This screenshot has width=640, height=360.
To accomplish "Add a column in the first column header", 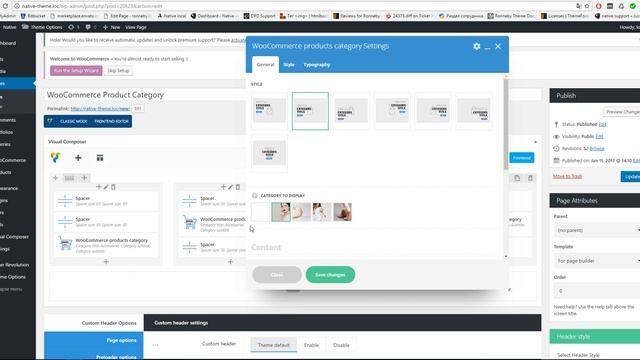I will 98,187.
